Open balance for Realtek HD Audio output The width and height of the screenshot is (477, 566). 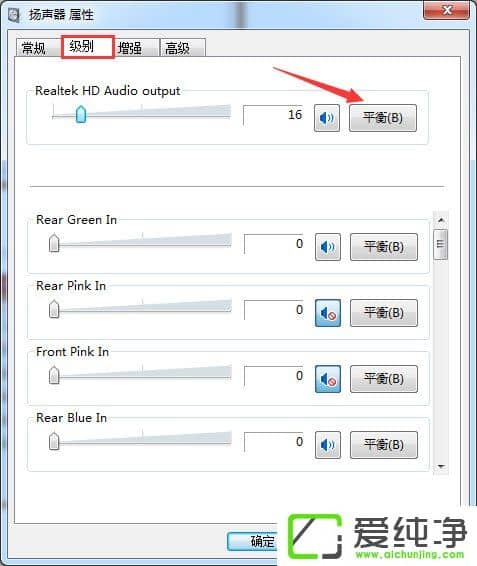[x=383, y=118]
